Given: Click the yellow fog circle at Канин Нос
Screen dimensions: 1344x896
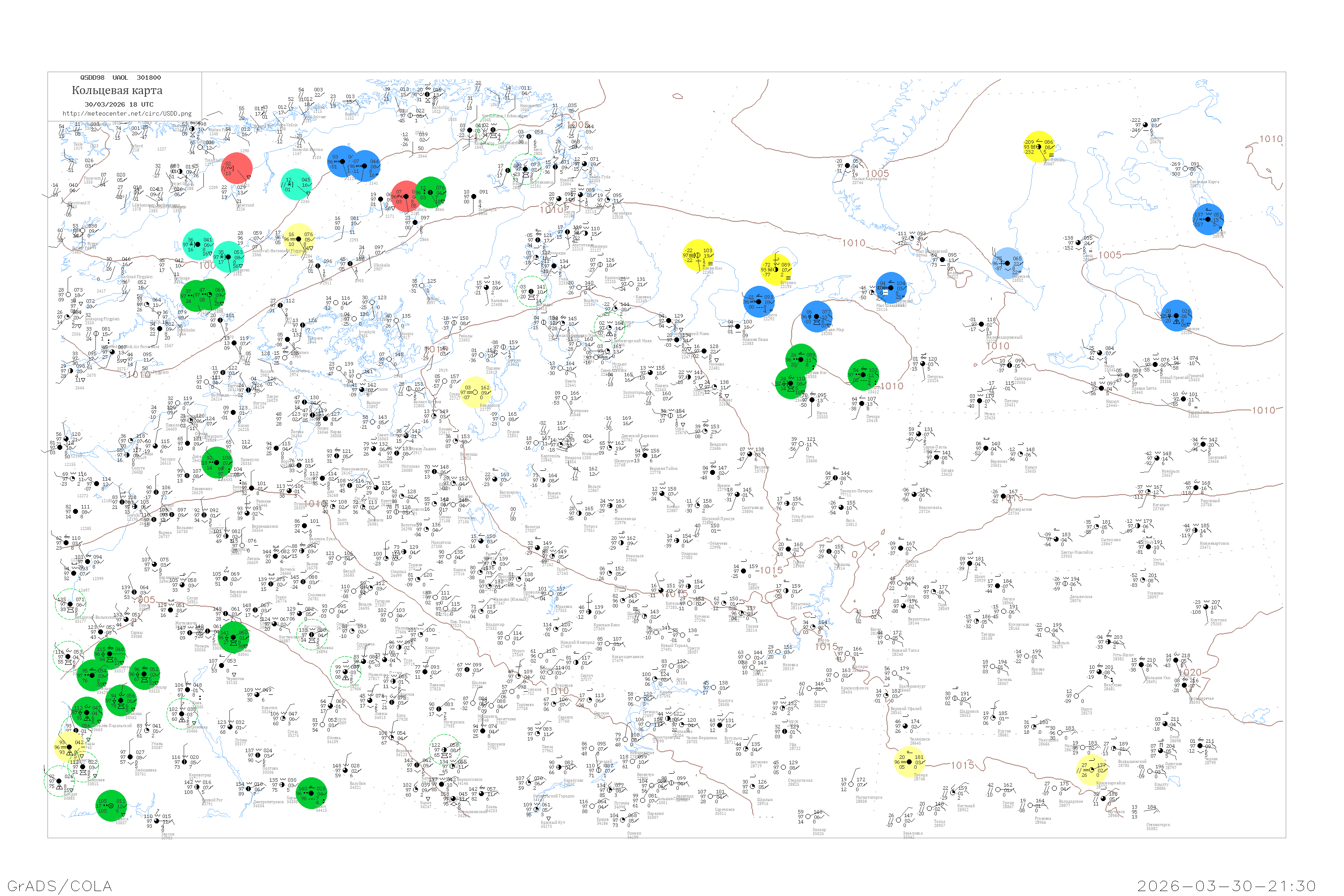Looking at the screenshot, I should [x=698, y=255].
